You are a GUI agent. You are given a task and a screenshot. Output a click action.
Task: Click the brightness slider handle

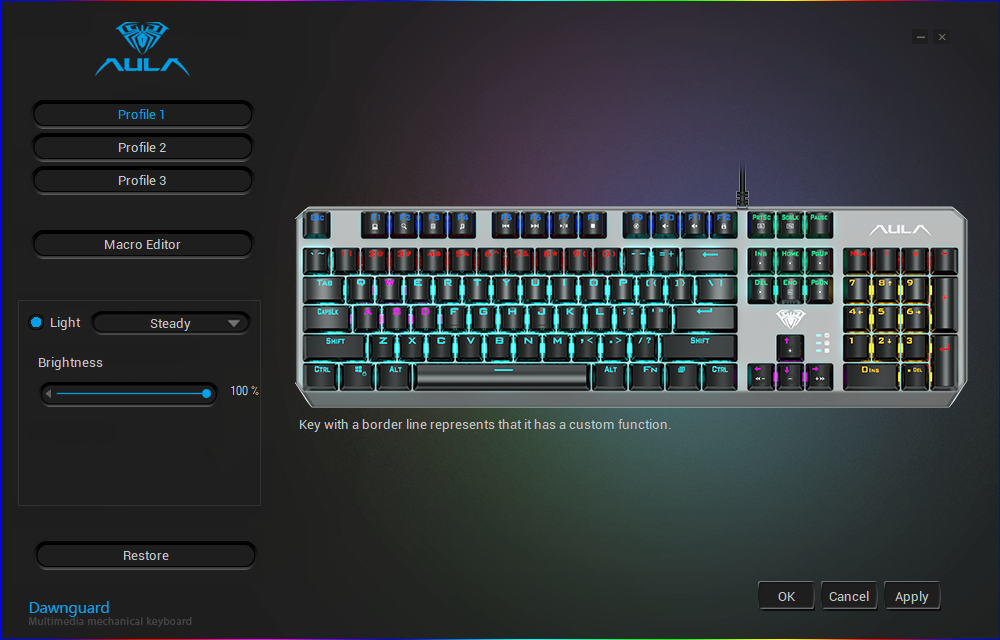(207, 394)
